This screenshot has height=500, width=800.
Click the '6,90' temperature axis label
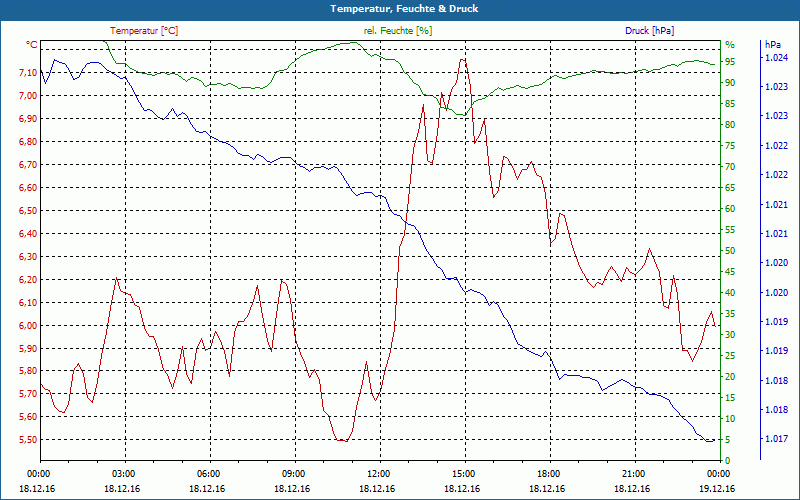click(x=28, y=119)
